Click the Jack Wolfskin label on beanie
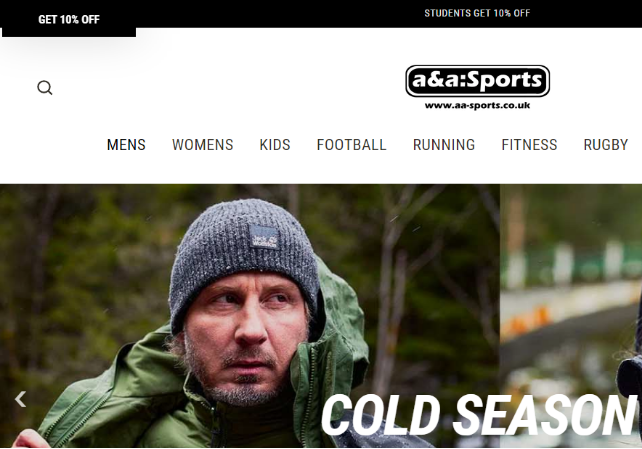642x449 pixels. point(264,237)
